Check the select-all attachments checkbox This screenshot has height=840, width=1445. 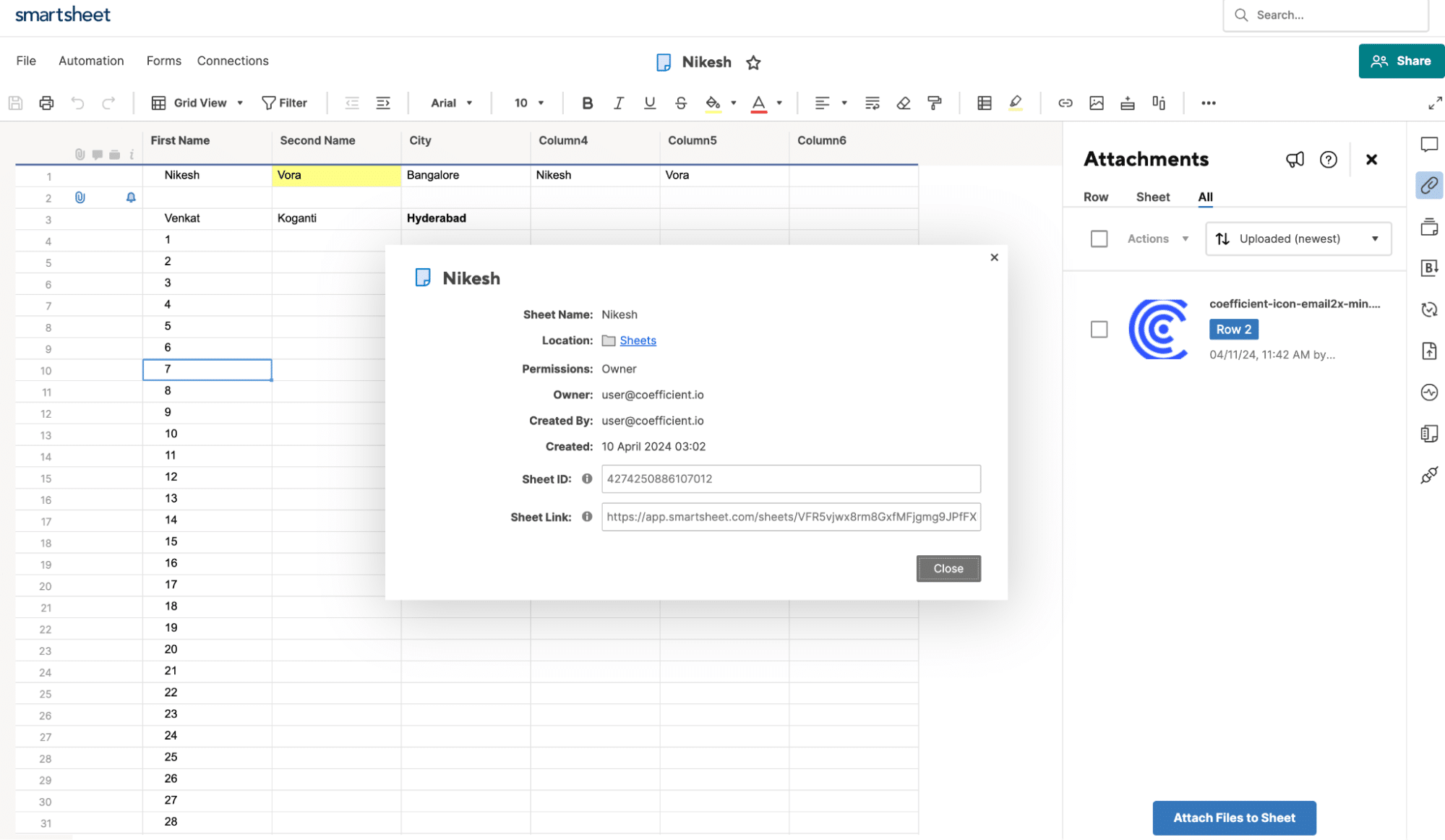click(x=1099, y=239)
